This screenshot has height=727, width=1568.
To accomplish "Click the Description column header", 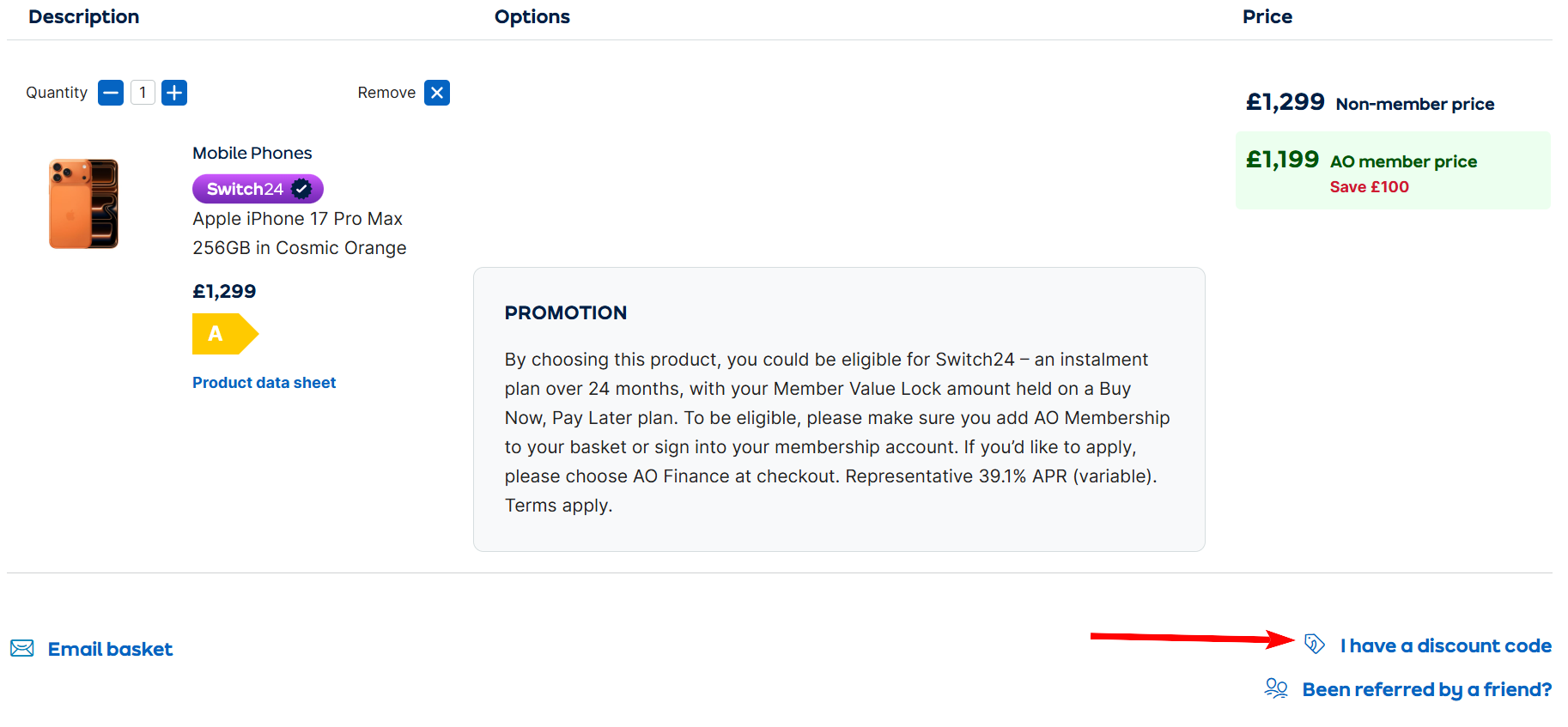I will click(84, 16).
